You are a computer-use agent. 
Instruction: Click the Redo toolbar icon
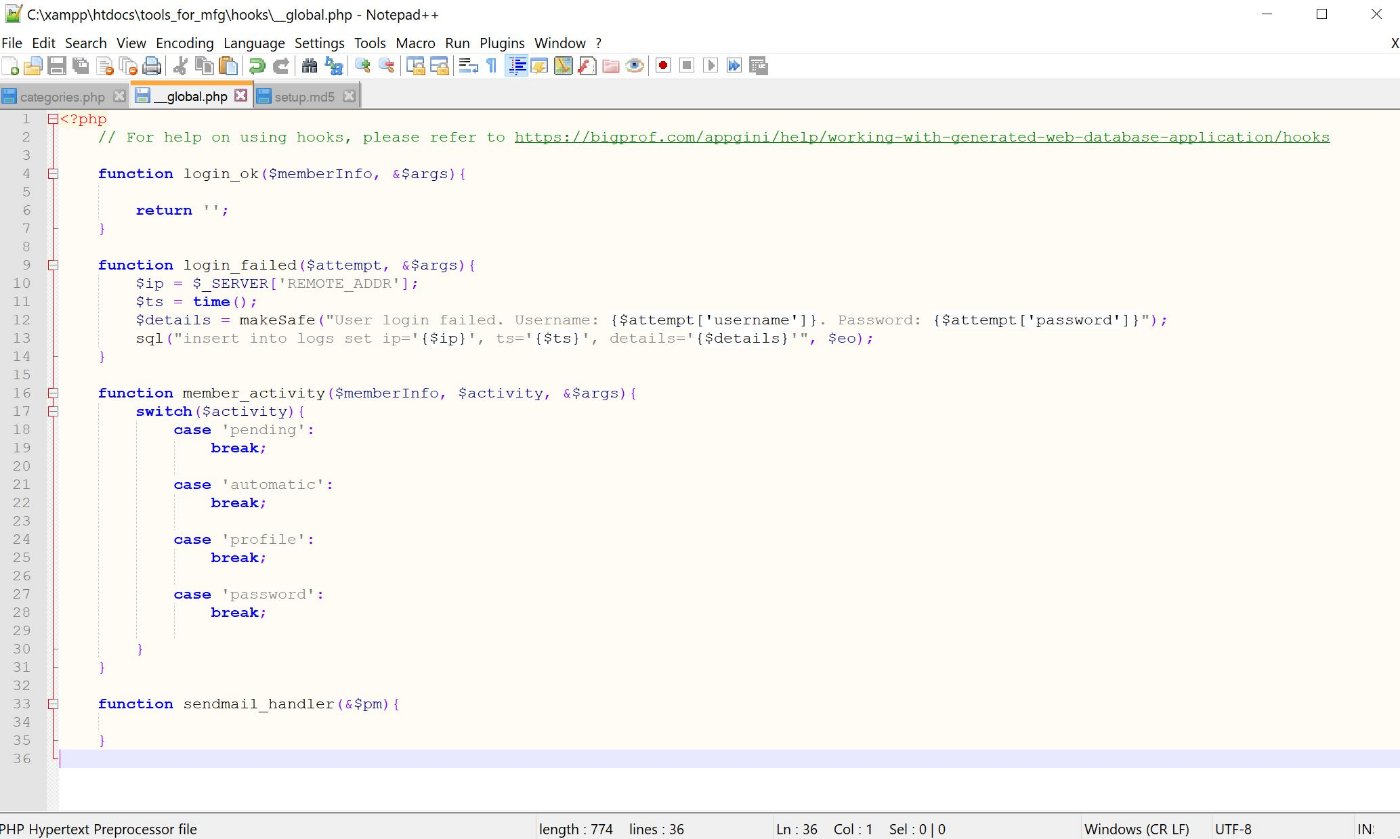pos(282,66)
